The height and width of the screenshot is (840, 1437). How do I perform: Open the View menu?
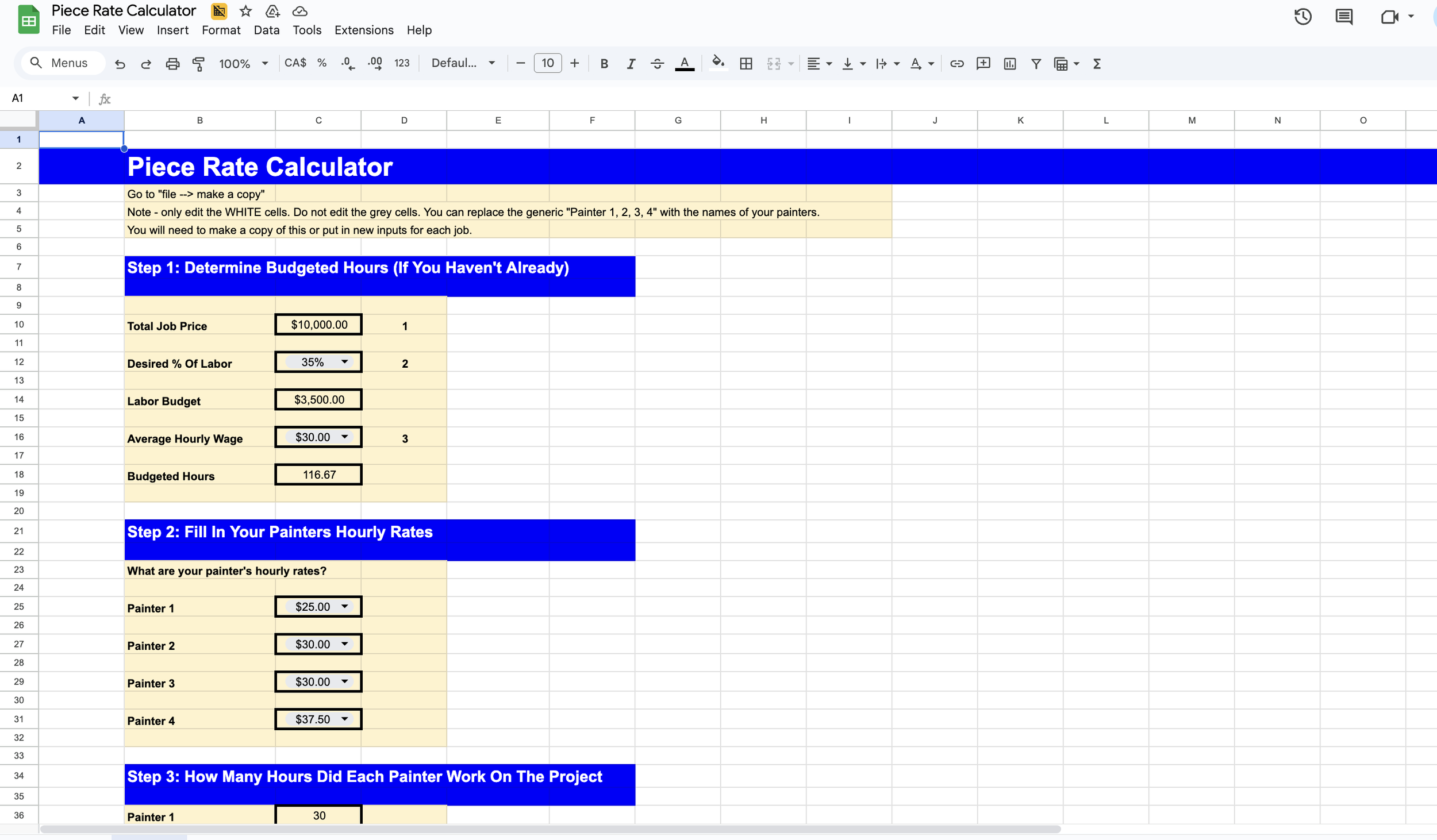click(x=130, y=30)
